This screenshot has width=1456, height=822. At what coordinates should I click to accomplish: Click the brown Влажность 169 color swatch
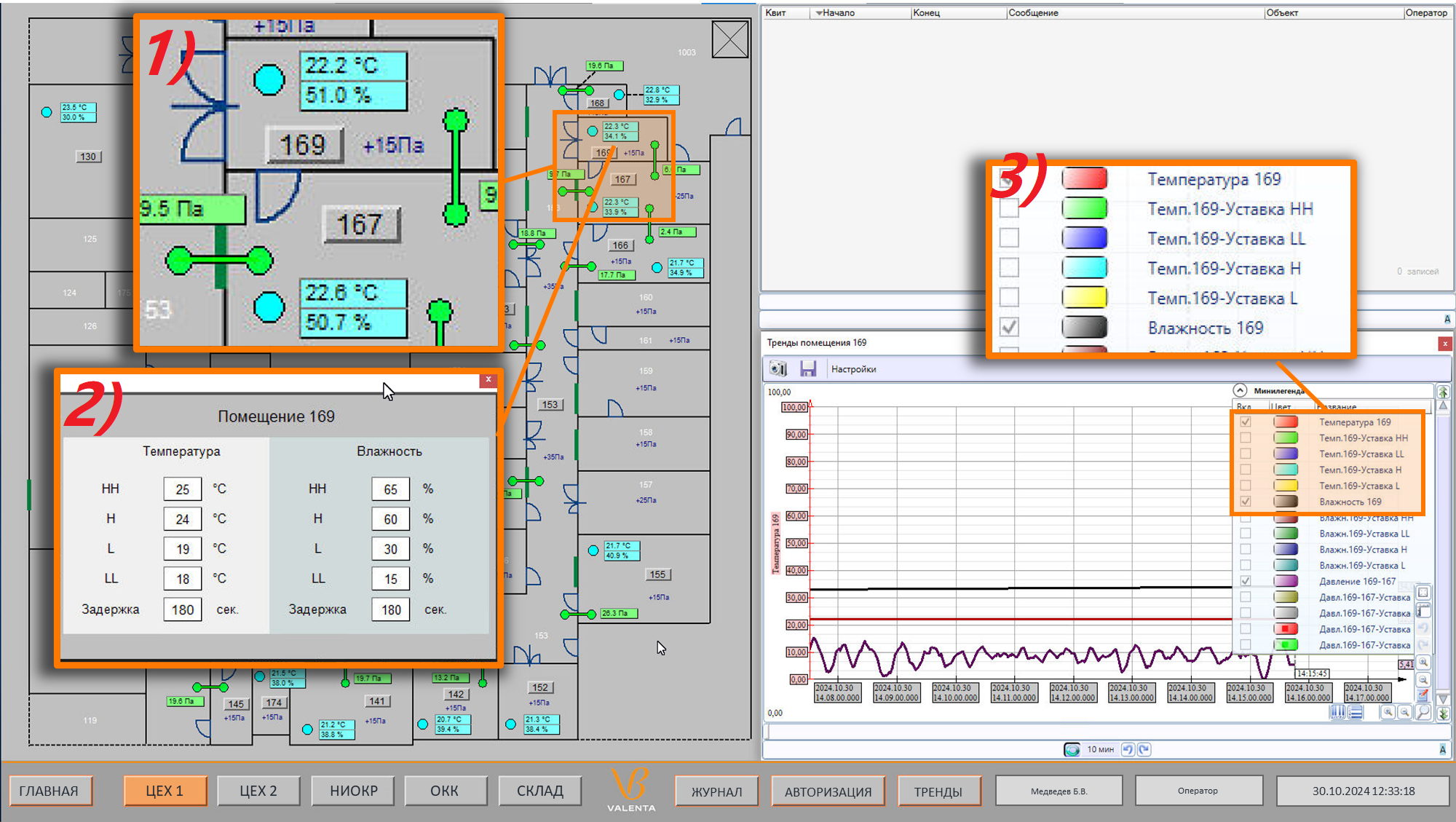click(x=1286, y=502)
